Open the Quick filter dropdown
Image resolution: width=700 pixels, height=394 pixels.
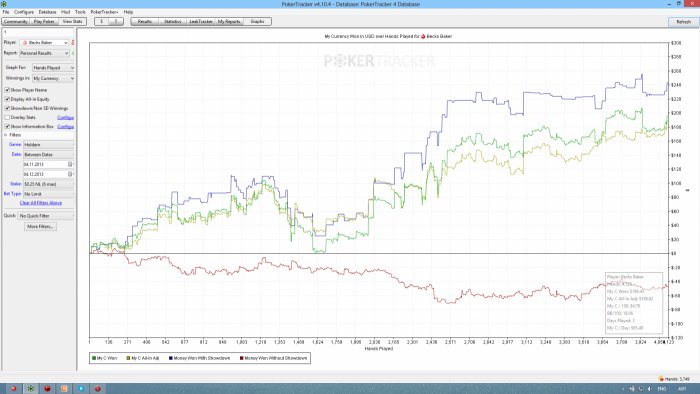[46, 216]
